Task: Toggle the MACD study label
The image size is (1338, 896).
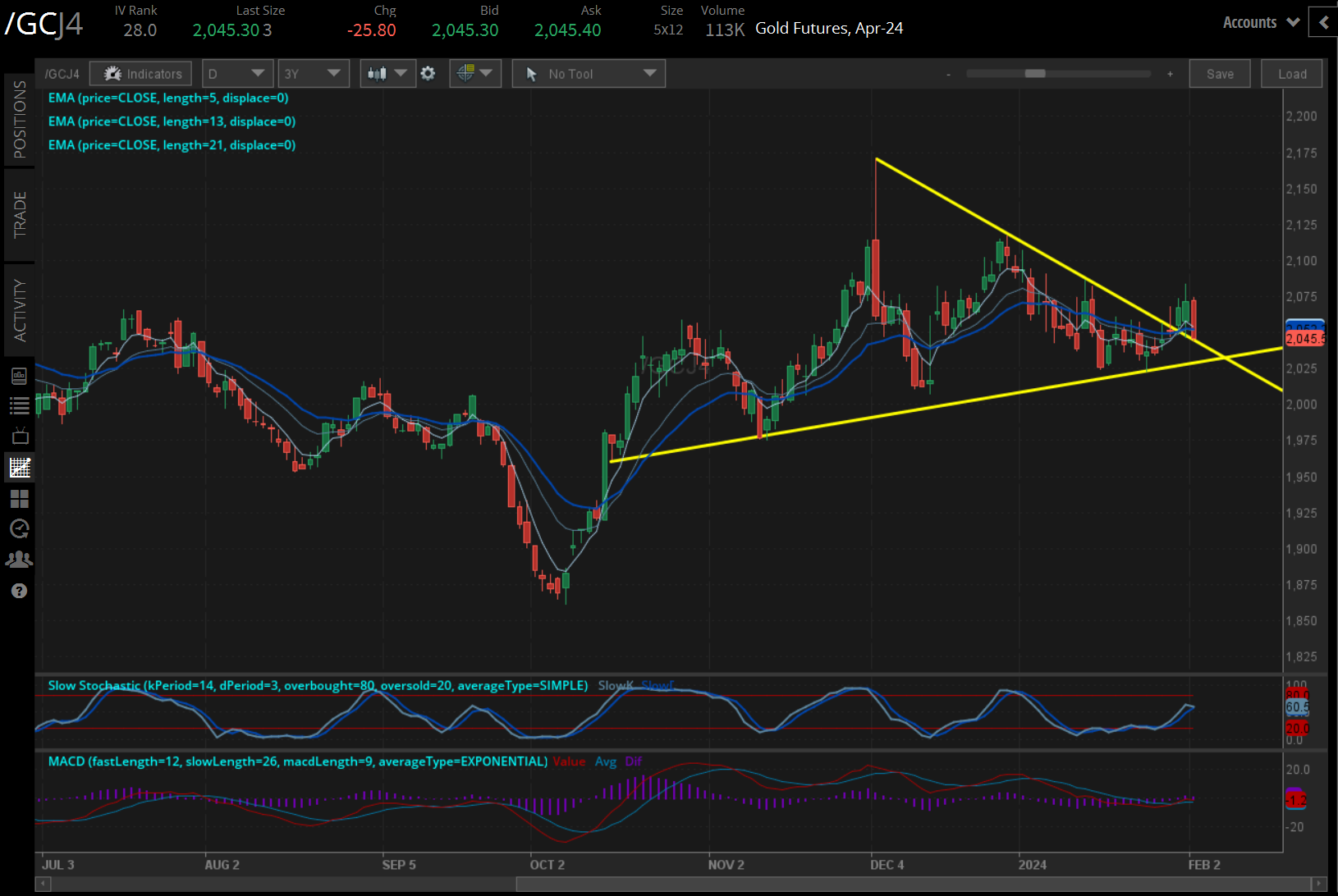Action: [296, 761]
